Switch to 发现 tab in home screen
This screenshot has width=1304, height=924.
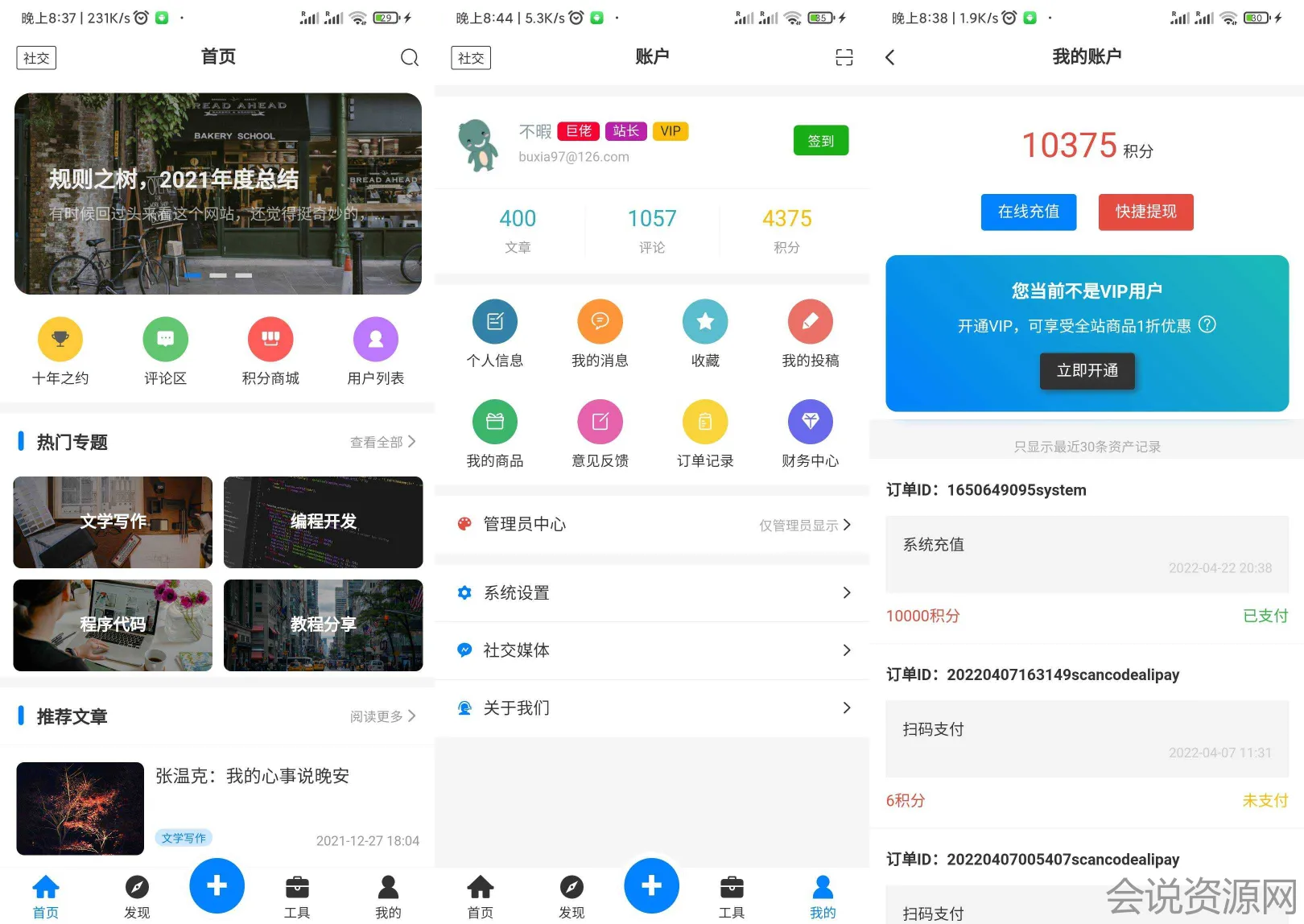click(137, 895)
